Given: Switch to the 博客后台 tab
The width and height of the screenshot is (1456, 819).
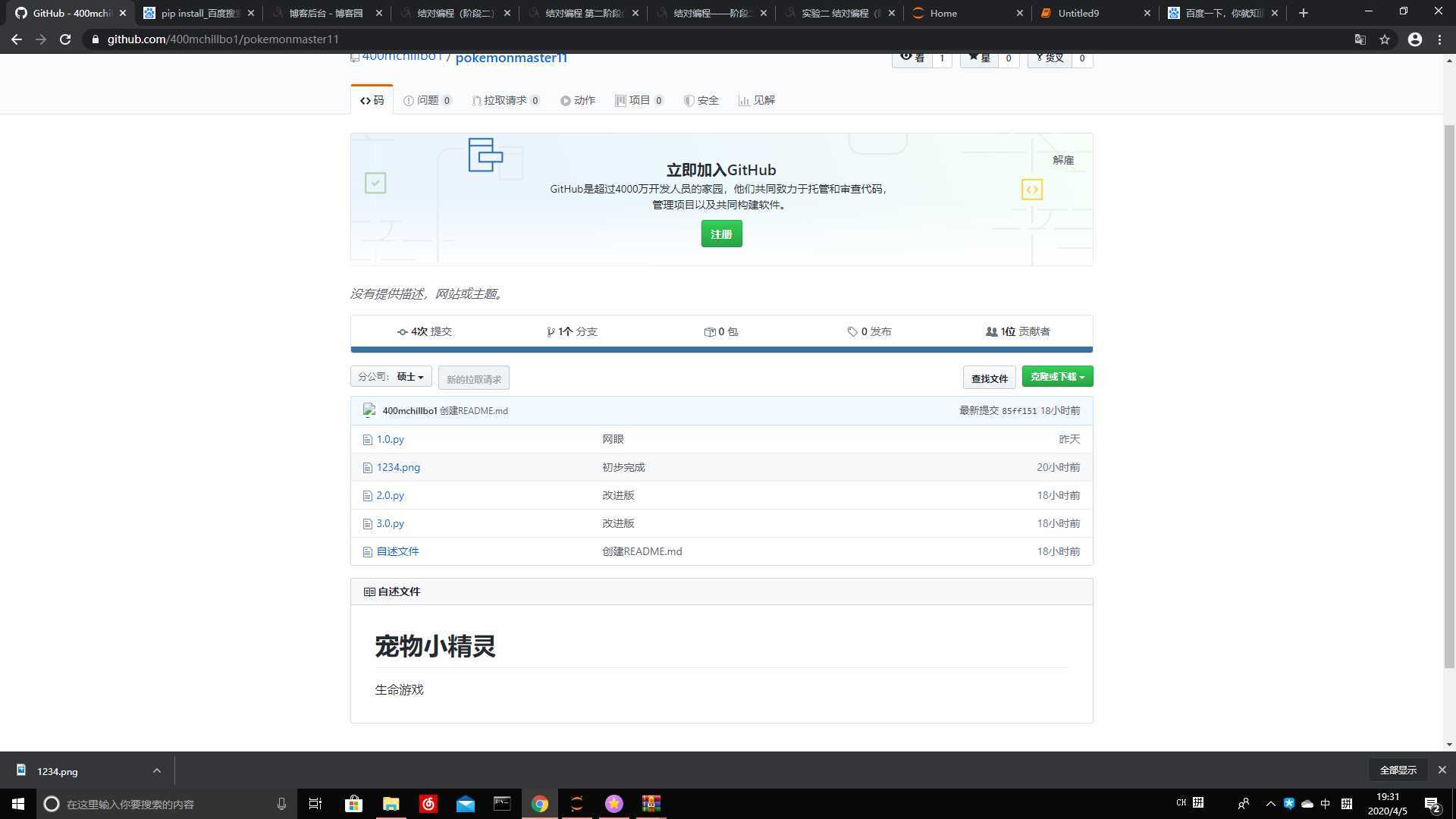Looking at the screenshot, I should click(328, 13).
